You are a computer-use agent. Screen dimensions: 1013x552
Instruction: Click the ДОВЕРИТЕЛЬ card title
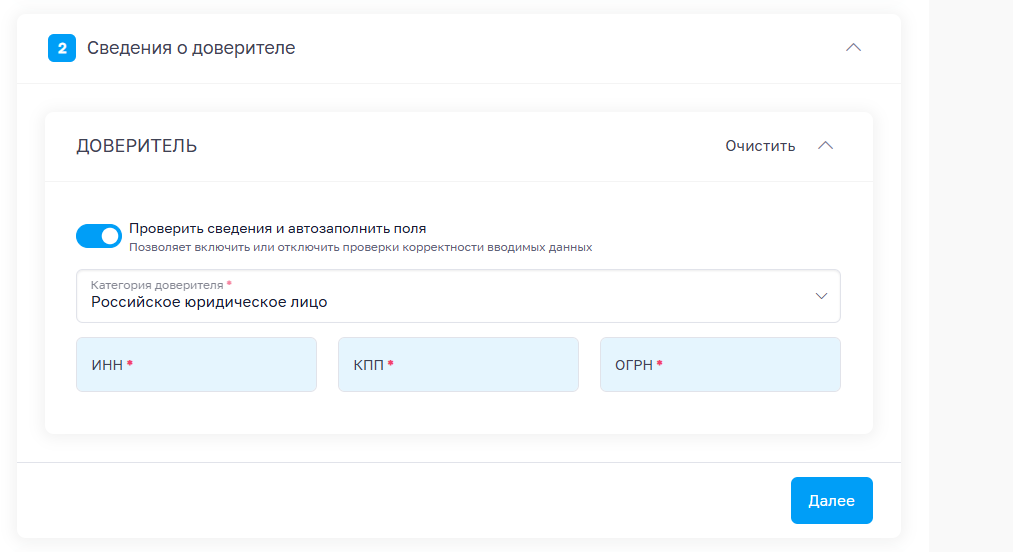pyautogui.click(x=137, y=146)
